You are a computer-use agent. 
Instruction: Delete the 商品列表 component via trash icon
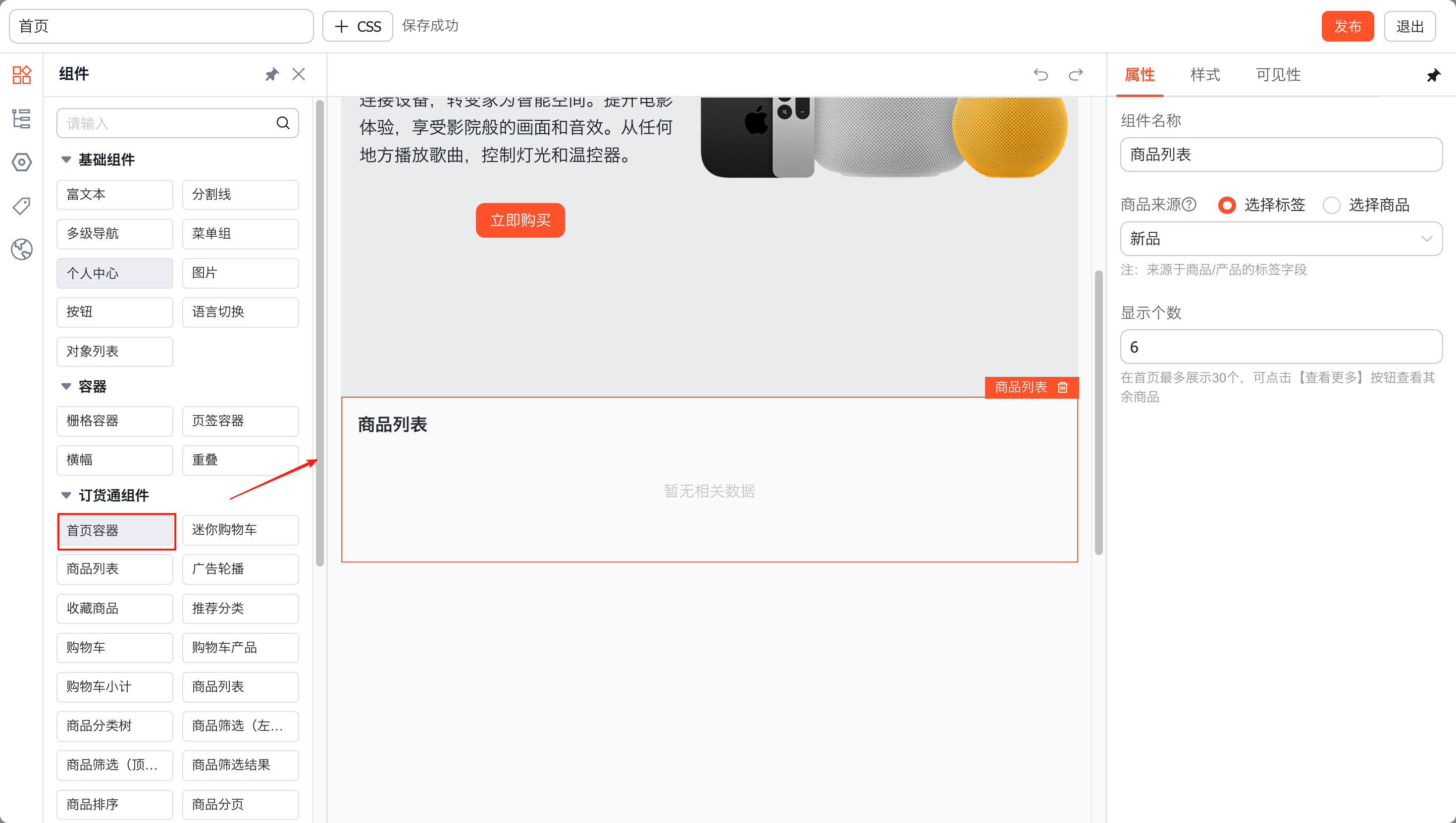tap(1063, 387)
